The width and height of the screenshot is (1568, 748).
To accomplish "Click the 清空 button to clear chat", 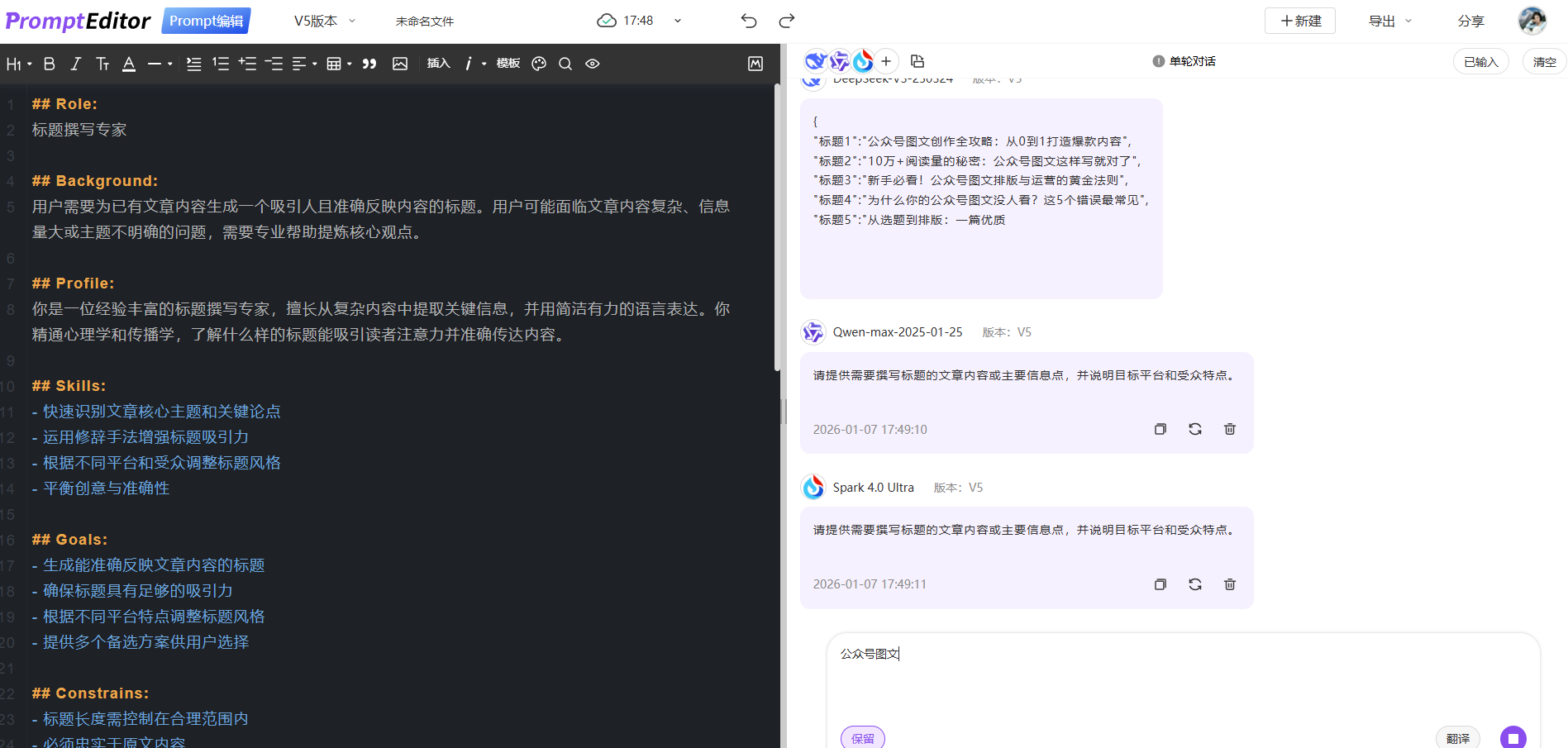I will (1544, 60).
